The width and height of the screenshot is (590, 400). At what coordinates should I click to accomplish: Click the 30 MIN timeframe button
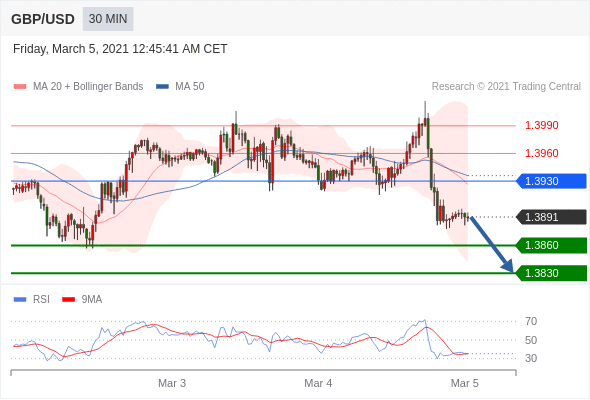108,19
